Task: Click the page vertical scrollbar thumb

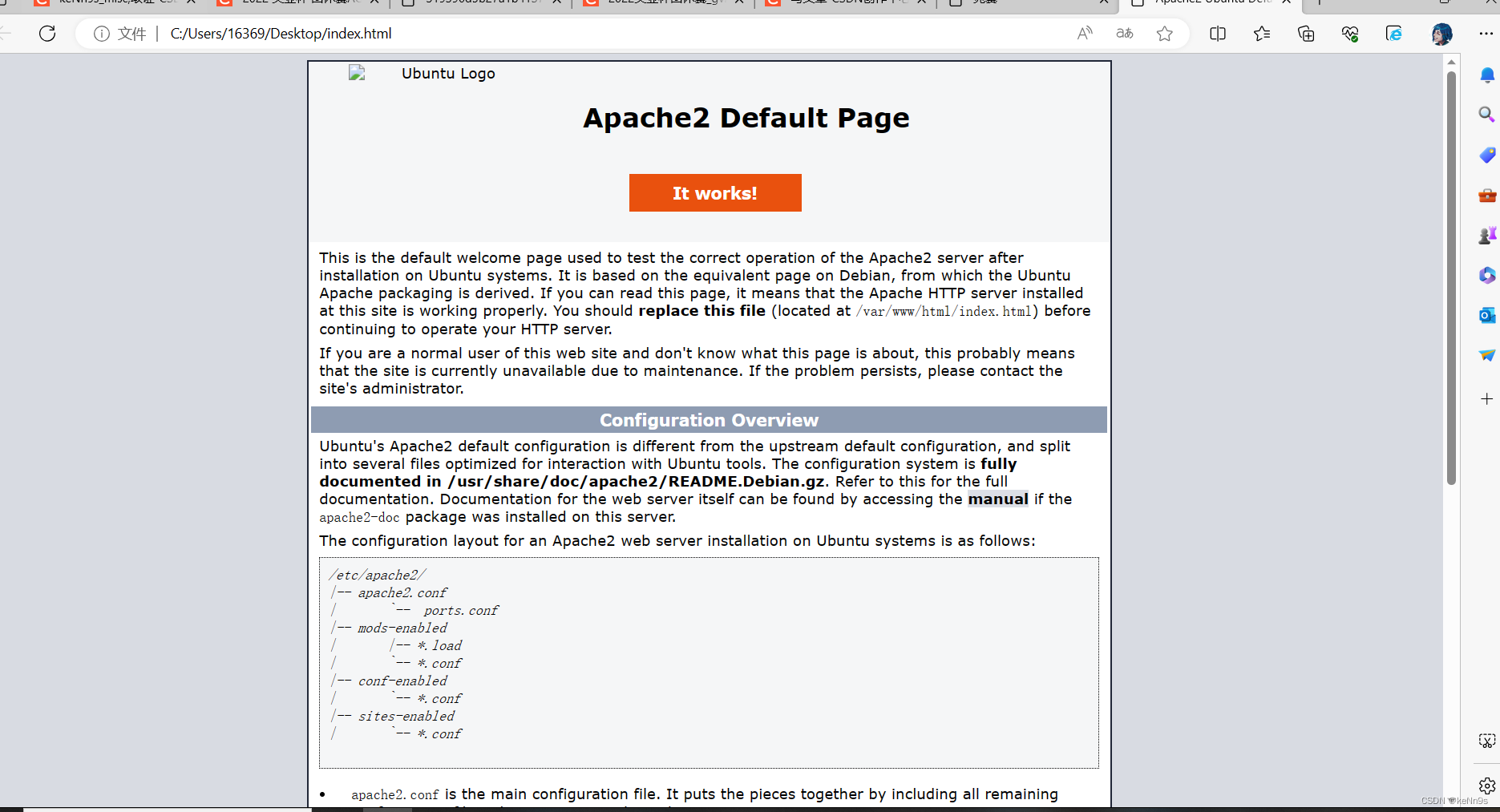Action: click(1451, 278)
